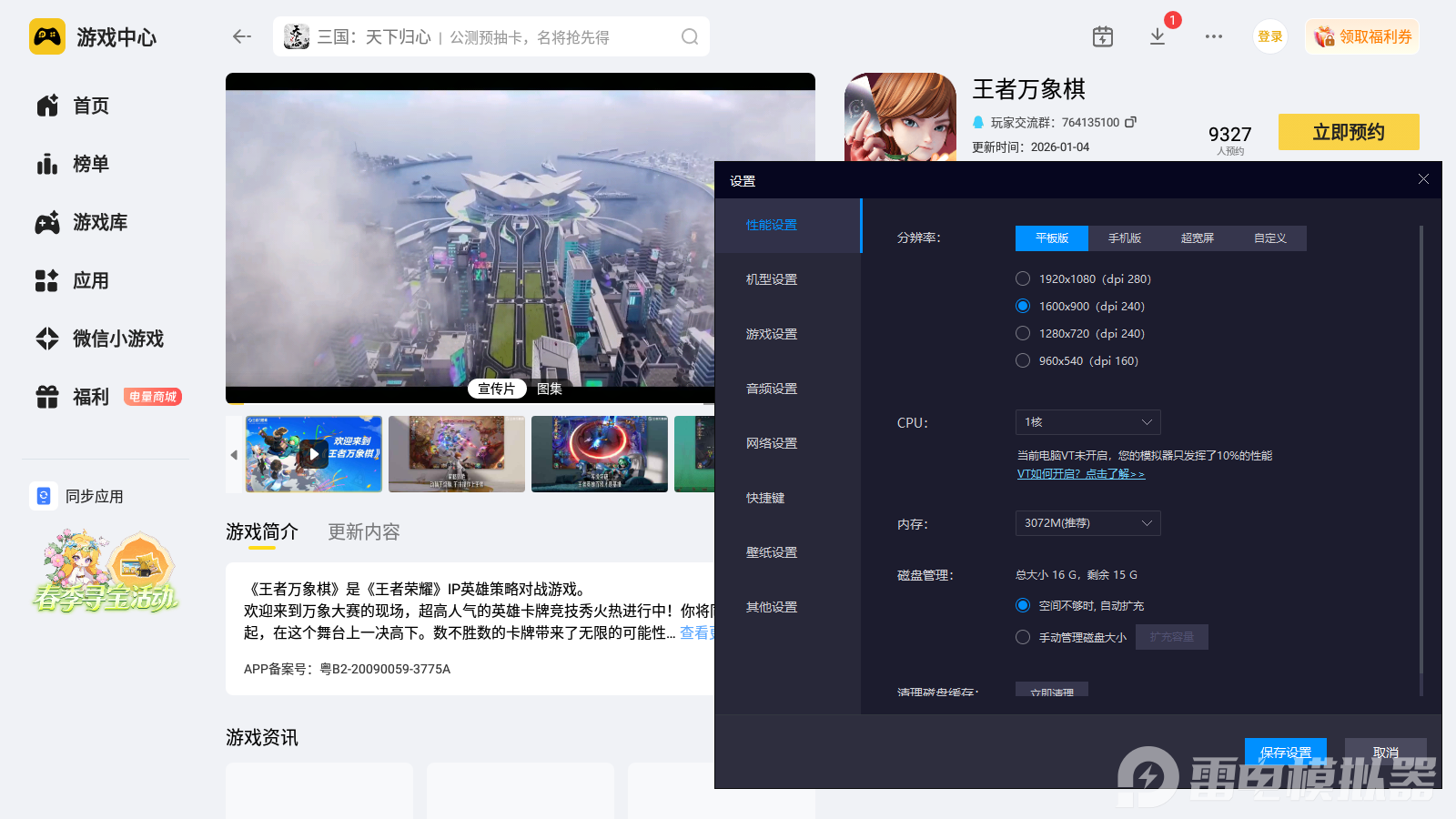This screenshot has height=819, width=1456.
Task: Open the 更新内容 tab
Action: 364,531
